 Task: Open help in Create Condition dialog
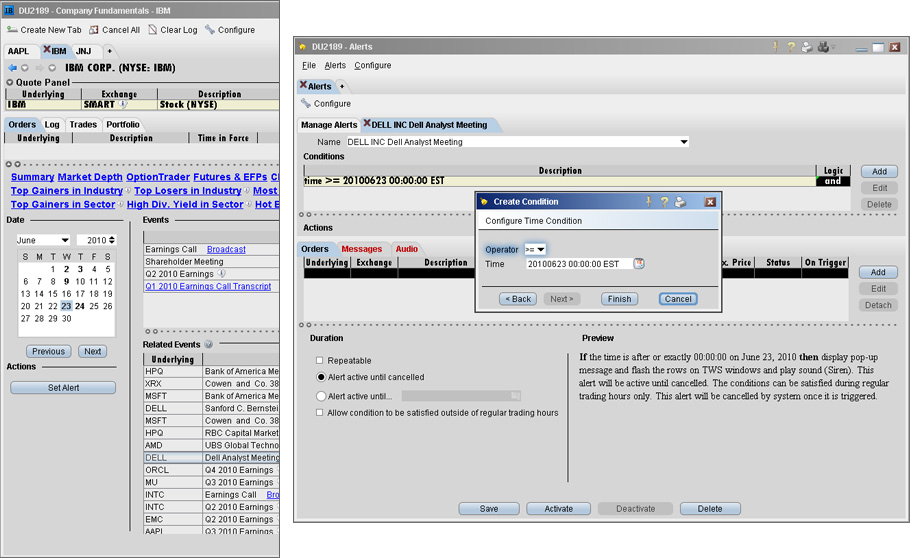[664, 202]
